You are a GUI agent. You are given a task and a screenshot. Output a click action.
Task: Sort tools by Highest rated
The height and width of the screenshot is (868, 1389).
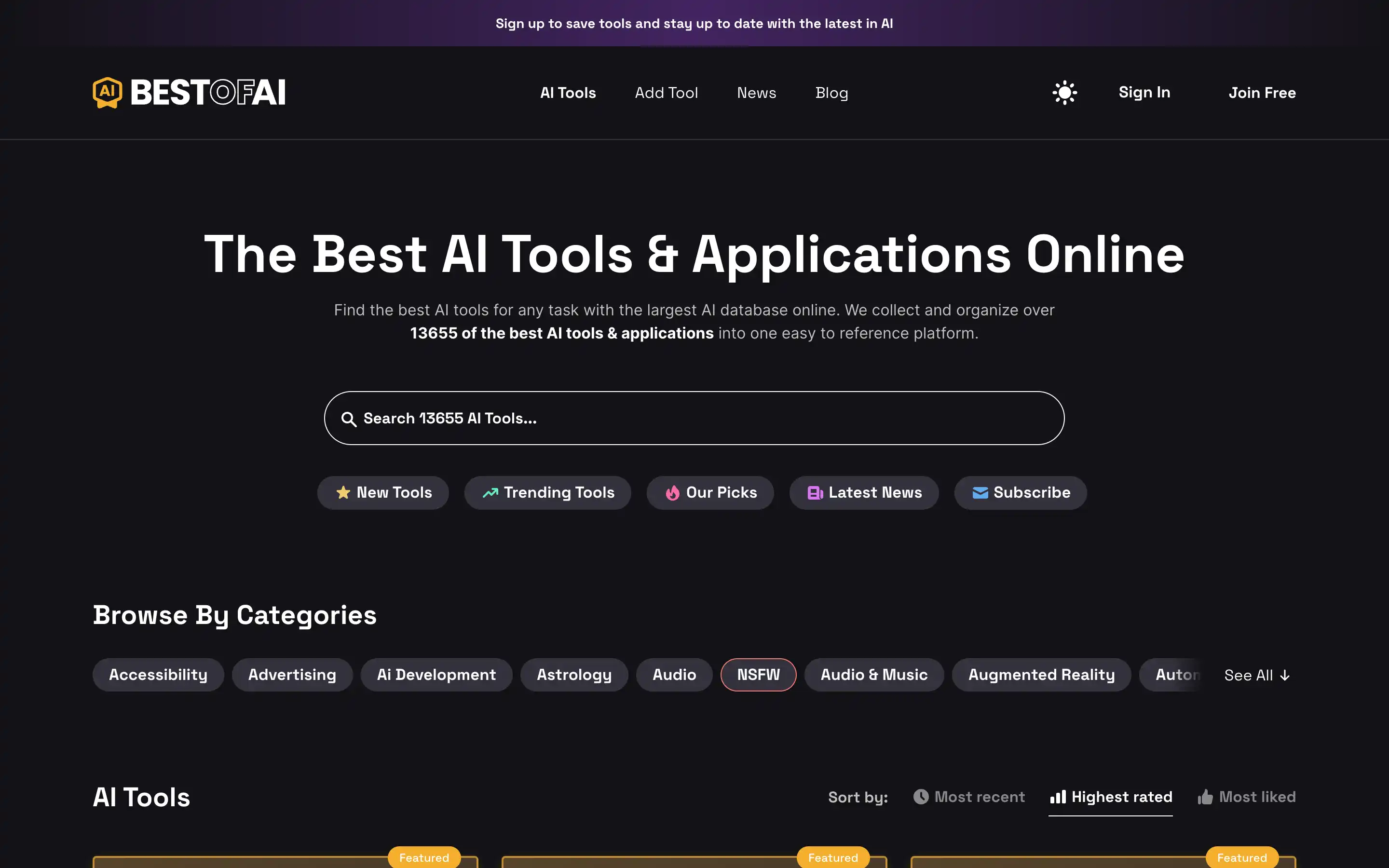pos(1111,797)
